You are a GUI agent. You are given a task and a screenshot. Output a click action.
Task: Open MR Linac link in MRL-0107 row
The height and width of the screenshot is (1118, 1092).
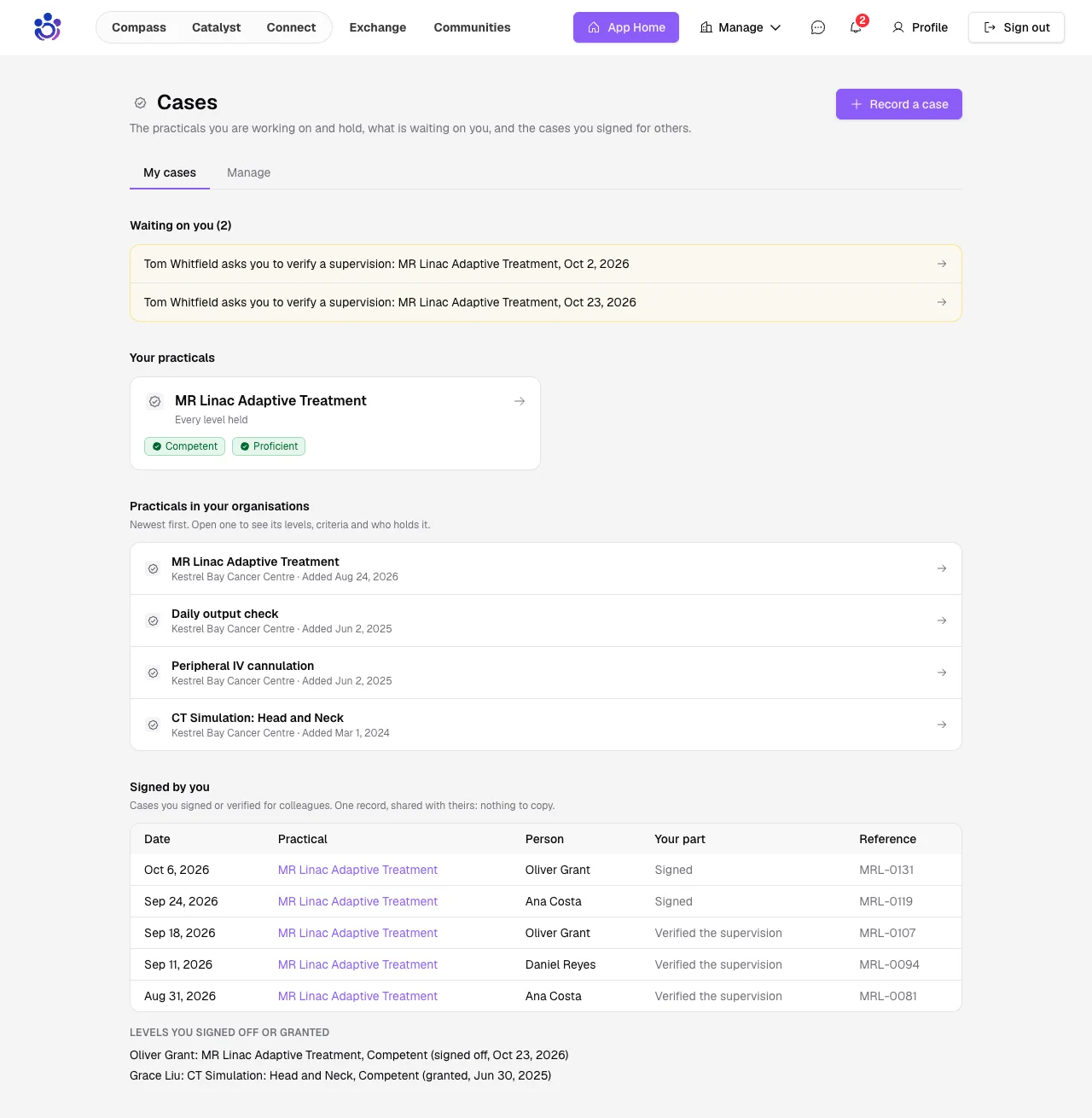357,933
